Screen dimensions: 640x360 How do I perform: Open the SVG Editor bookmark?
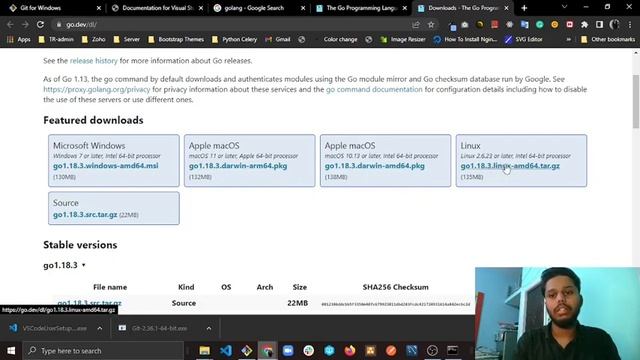(x=524, y=39)
